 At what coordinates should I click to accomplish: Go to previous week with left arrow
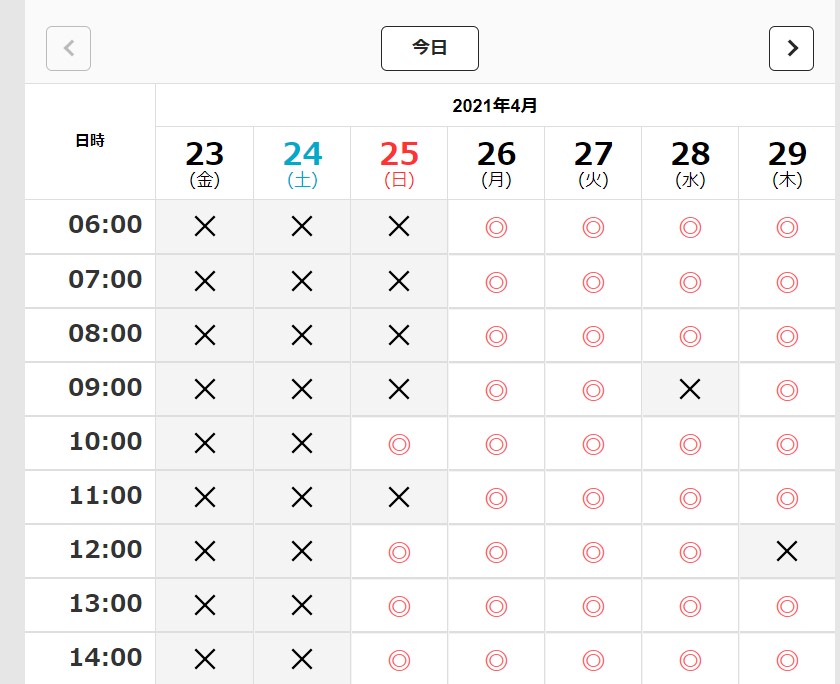click(69, 48)
